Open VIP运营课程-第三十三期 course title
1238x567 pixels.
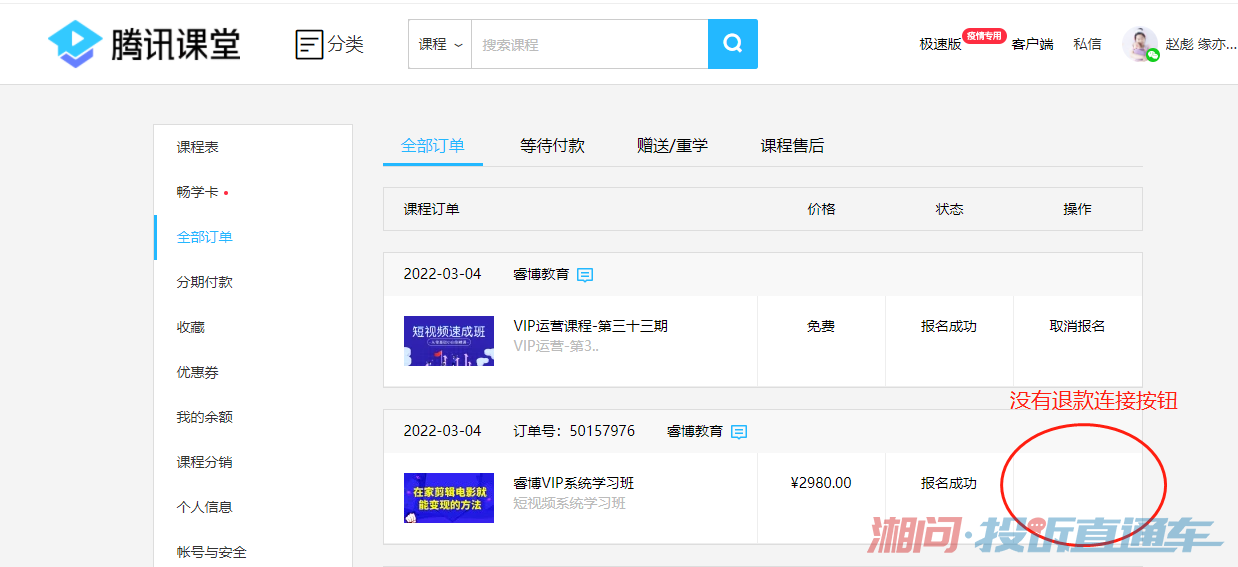pyautogui.click(x=590, y=326)
